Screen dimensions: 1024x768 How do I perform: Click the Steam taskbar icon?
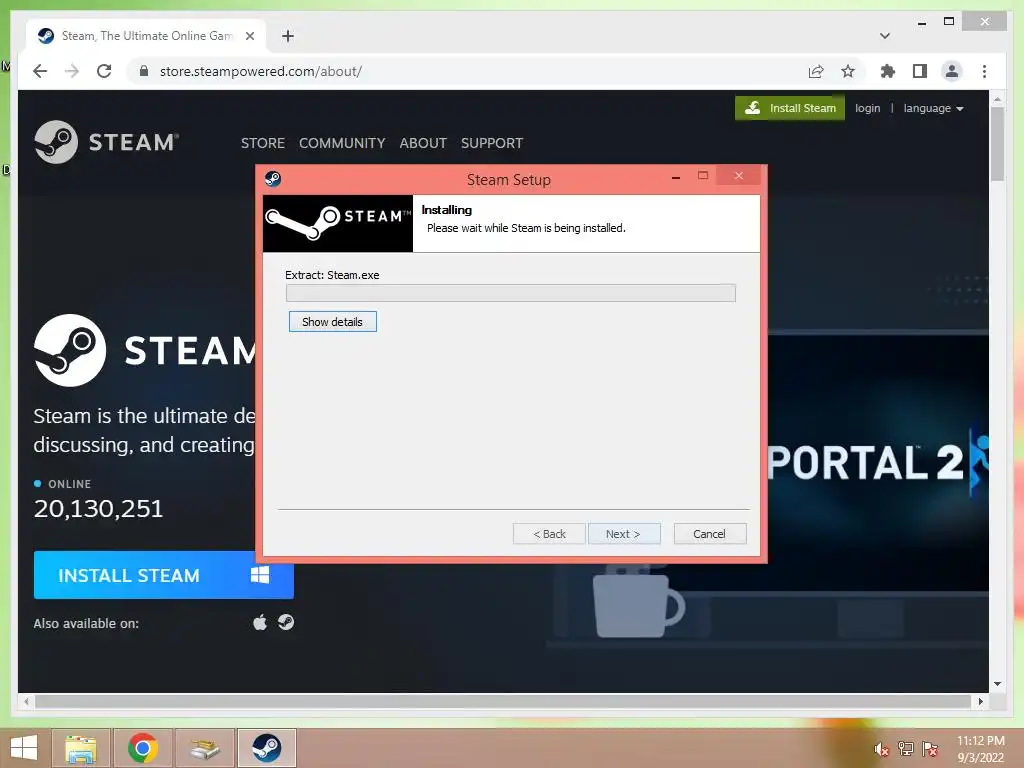(x=266, y=748)
